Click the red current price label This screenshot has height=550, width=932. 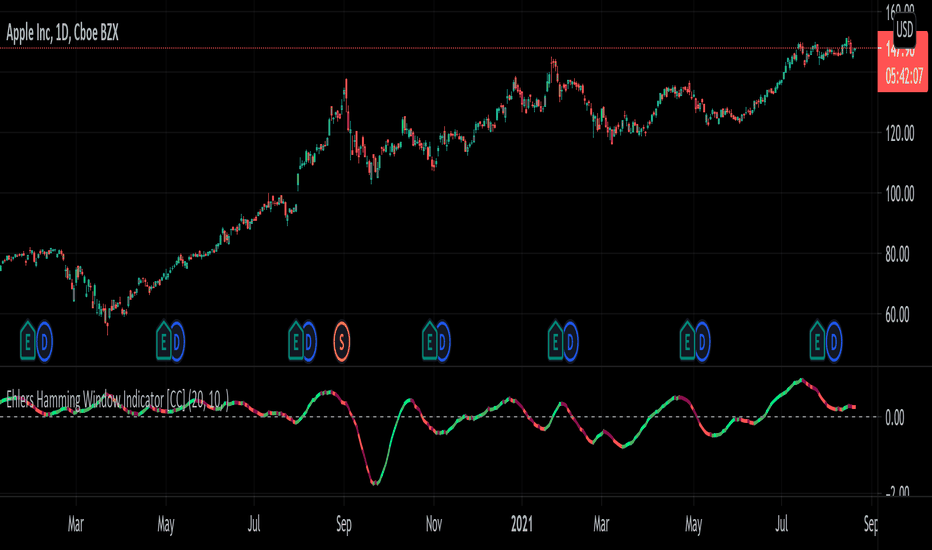902,62
